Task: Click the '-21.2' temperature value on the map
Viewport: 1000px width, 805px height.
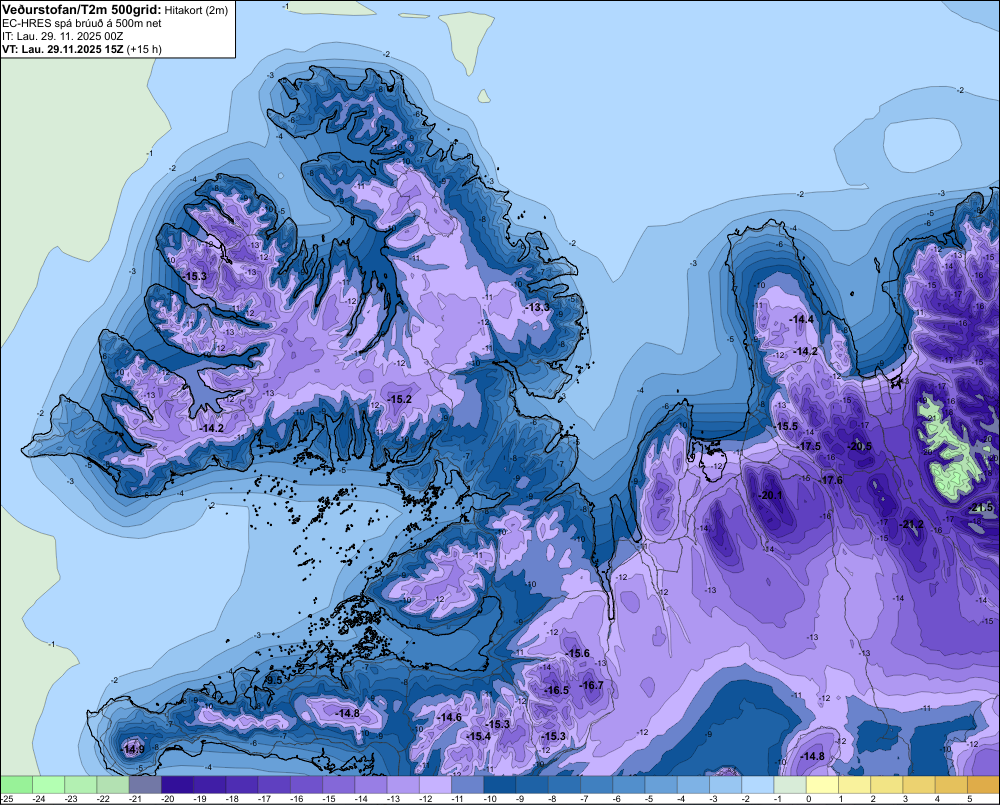Action: (x=912, y=525)
